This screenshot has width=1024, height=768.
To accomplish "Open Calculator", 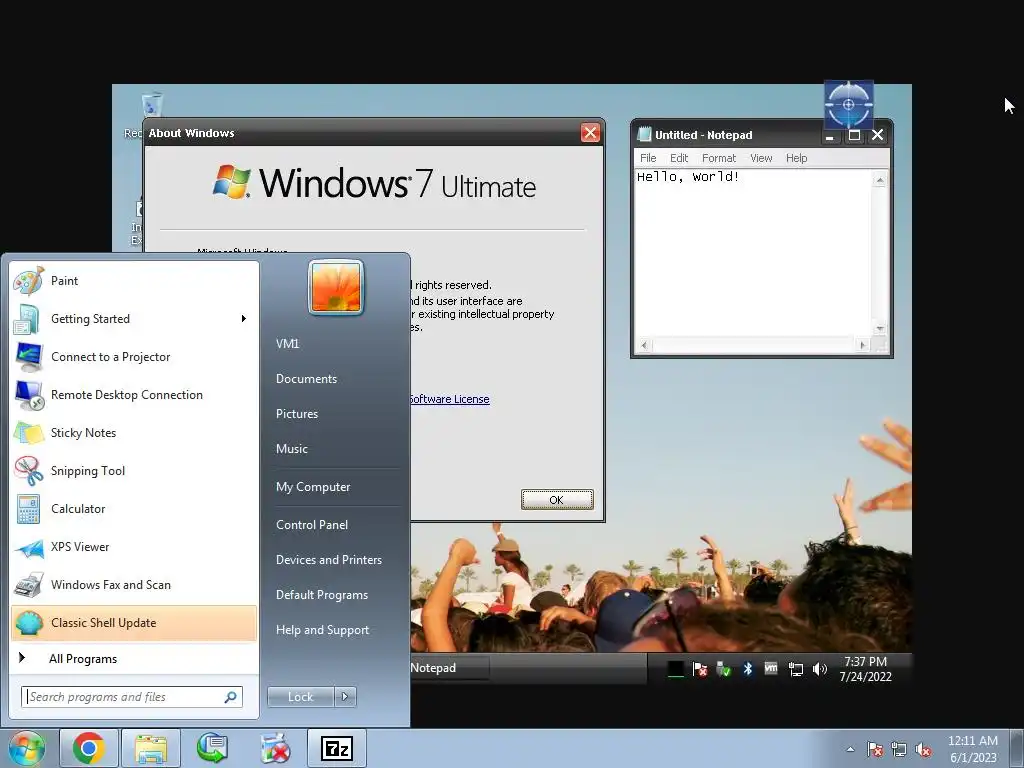I will 134,509.
